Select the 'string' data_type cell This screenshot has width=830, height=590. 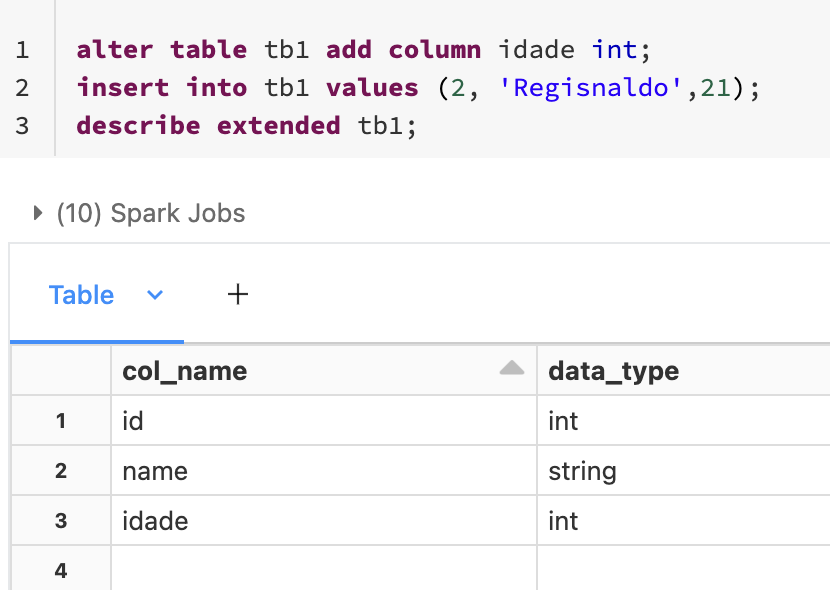683,470
